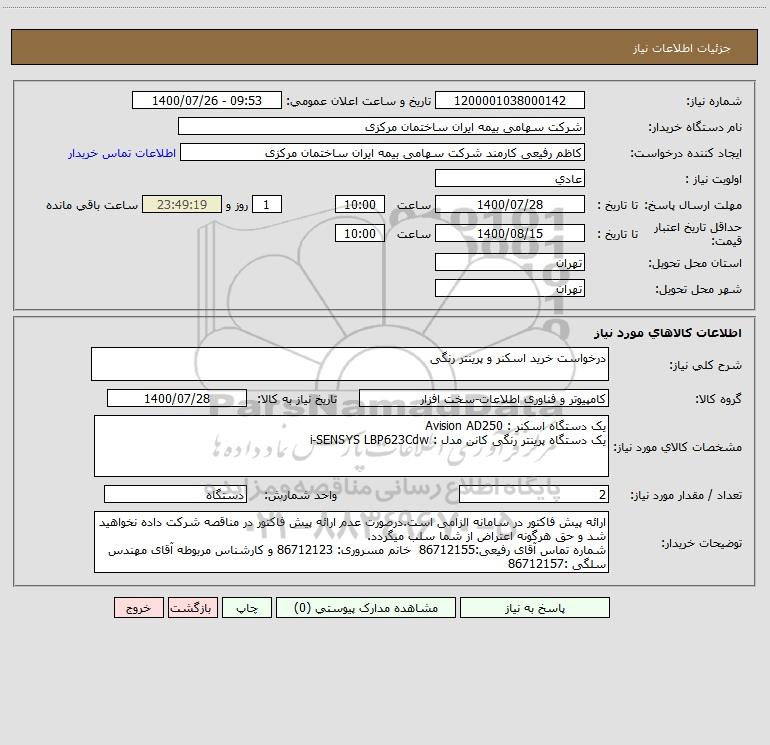The width and height of the screenshot is (770, 745).
Task: Open مشاهده مدارک پیوستی (0) button
Action: click(366, 607)
